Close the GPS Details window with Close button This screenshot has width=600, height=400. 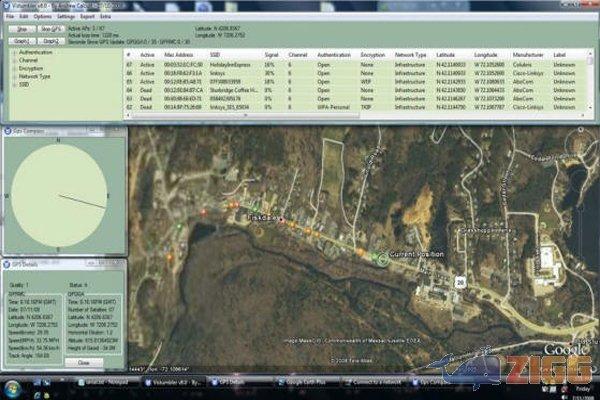pyautogui.click(x=82, y=361)
